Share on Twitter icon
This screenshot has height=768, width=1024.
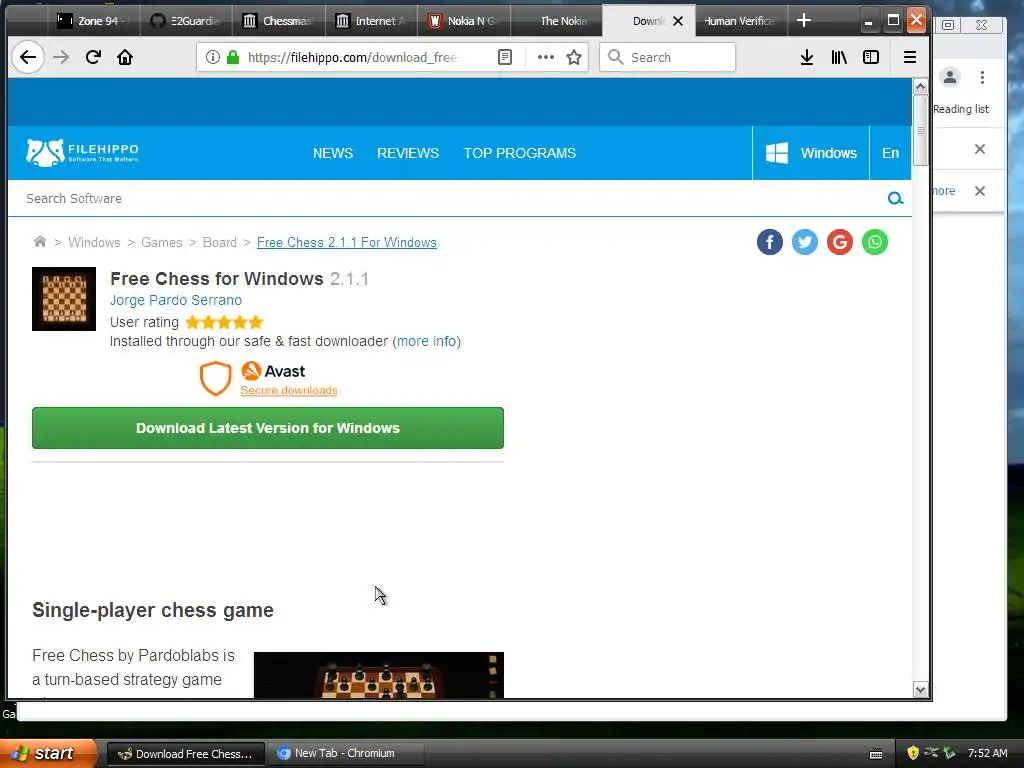coord(805,242)
